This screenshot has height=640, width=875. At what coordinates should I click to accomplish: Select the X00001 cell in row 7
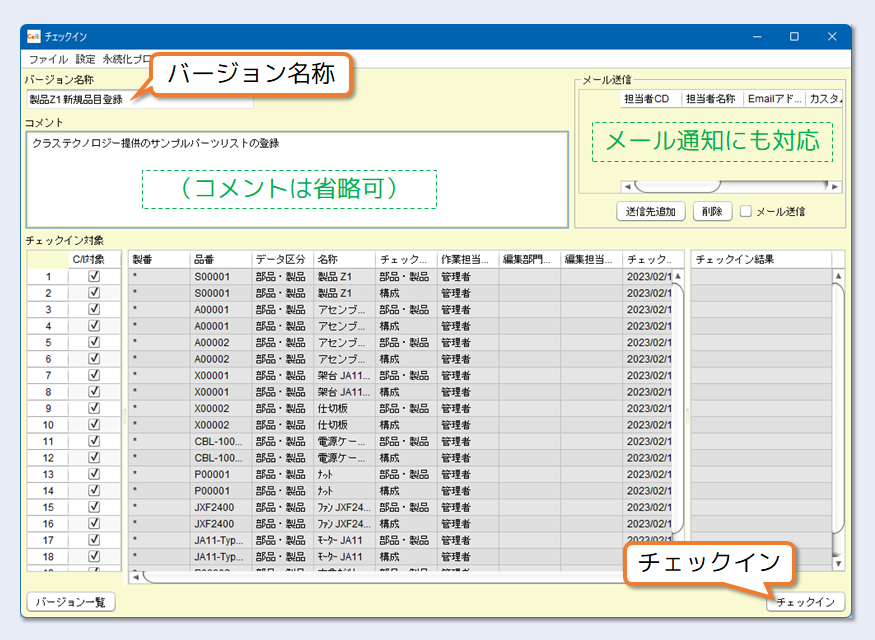(x=220, y=376)
